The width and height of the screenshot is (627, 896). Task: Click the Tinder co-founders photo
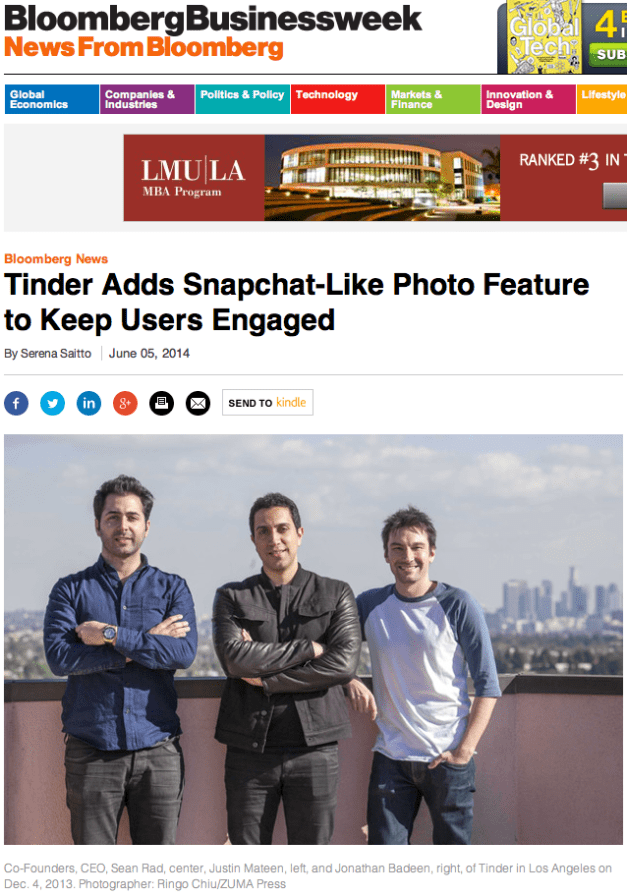coord(313,639)
